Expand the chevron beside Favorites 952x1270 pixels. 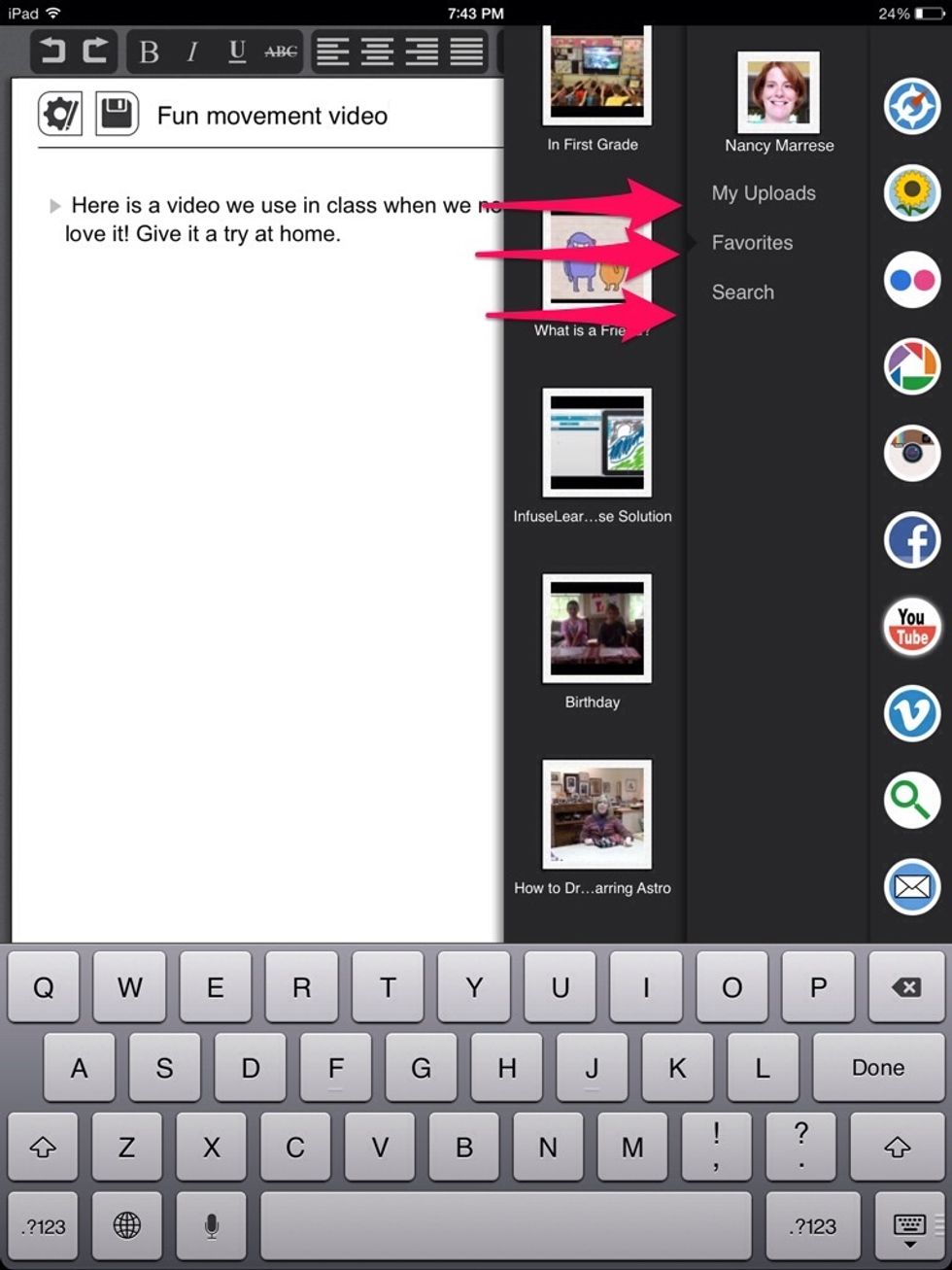(x=690, y=242)
